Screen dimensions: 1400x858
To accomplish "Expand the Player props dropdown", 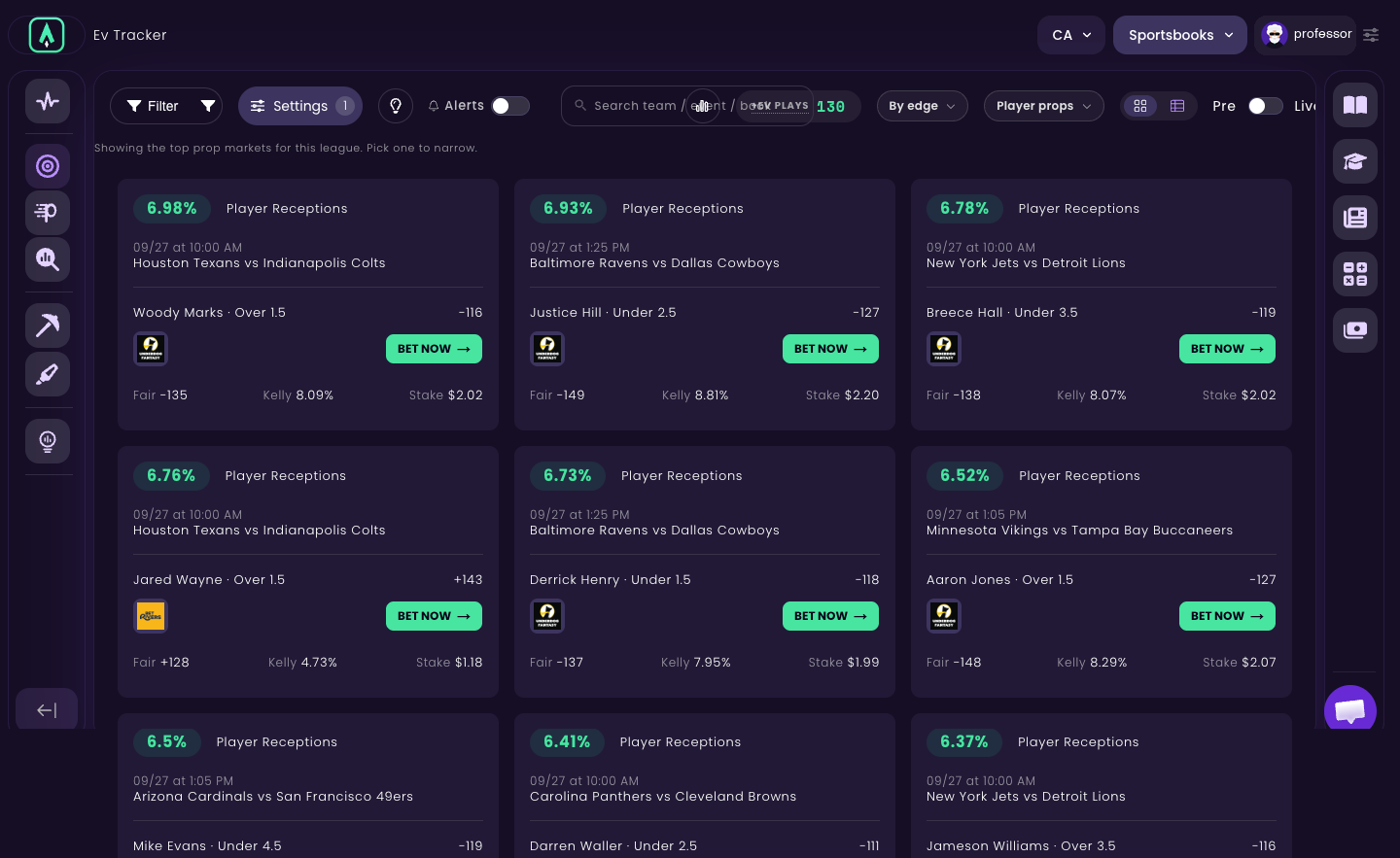I will click(1044, 106).
